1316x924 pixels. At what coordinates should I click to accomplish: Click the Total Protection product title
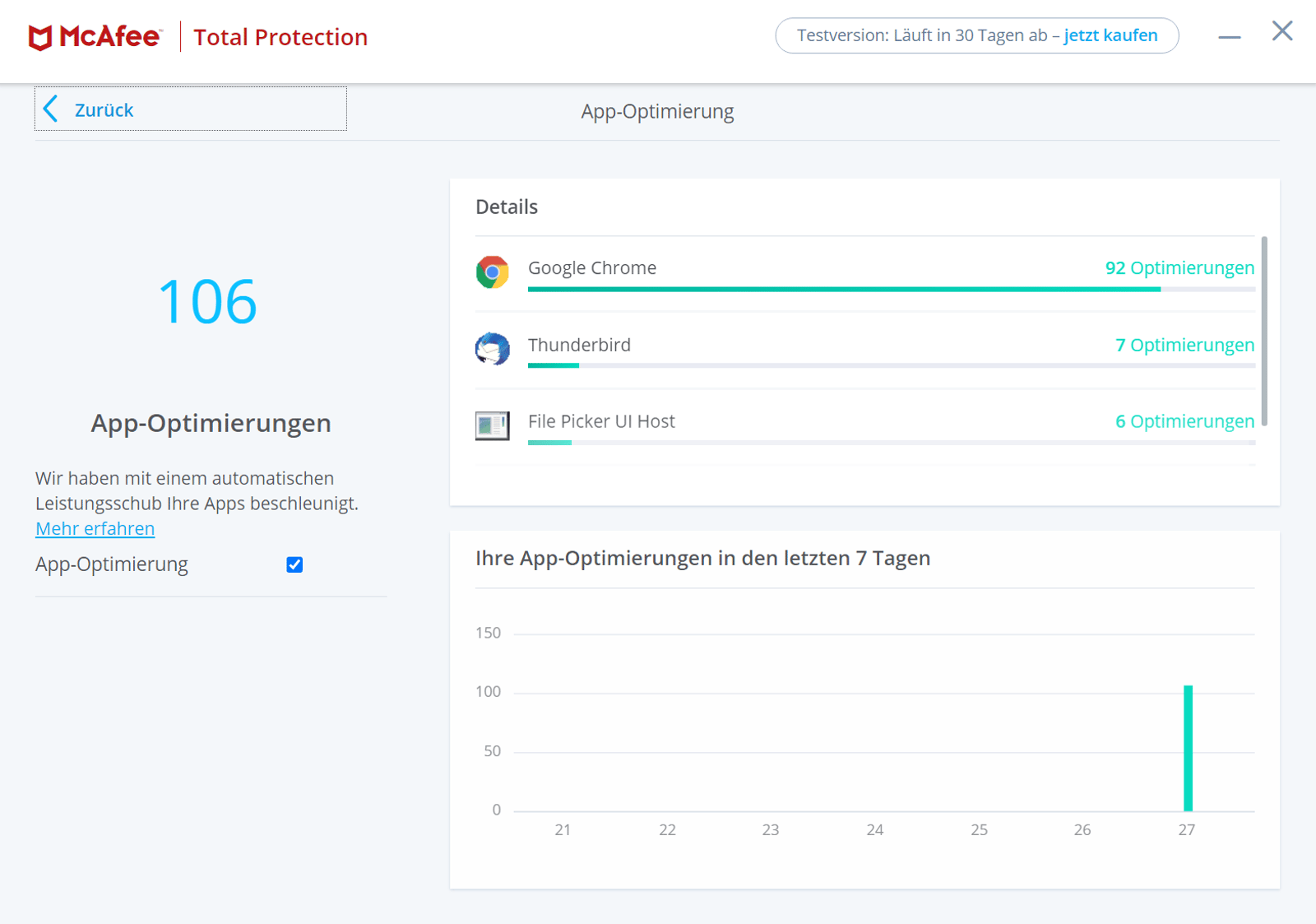(x=280, y=37)
